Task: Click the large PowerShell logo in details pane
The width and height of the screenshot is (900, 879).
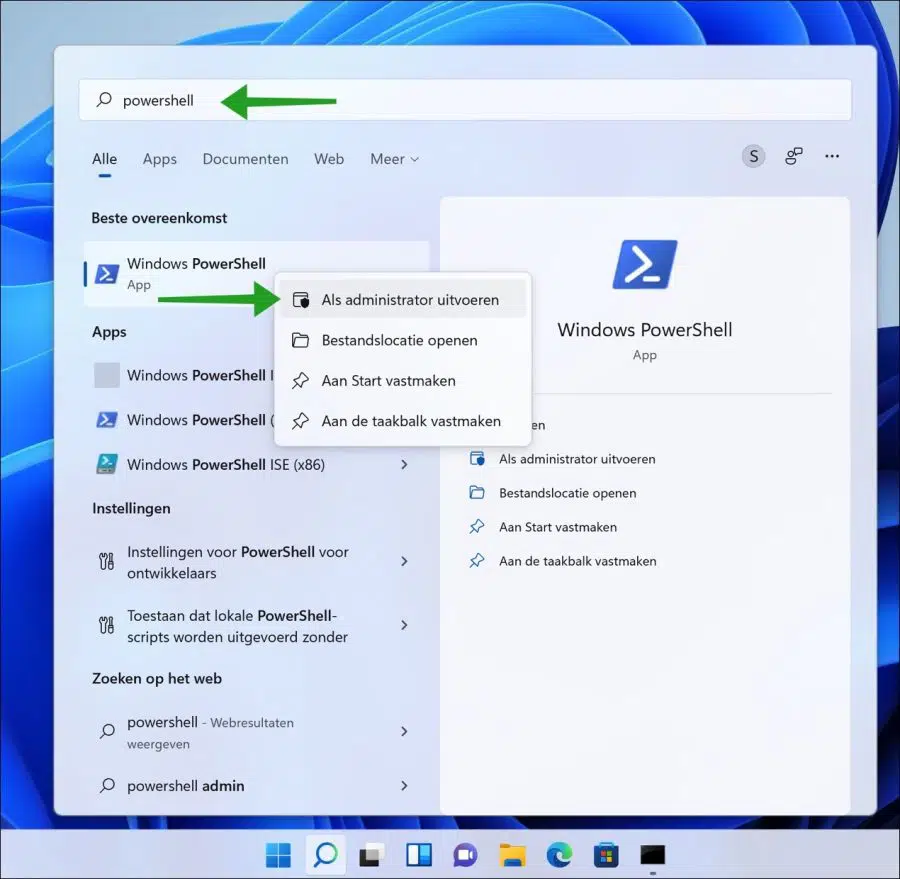Action: 645,265
